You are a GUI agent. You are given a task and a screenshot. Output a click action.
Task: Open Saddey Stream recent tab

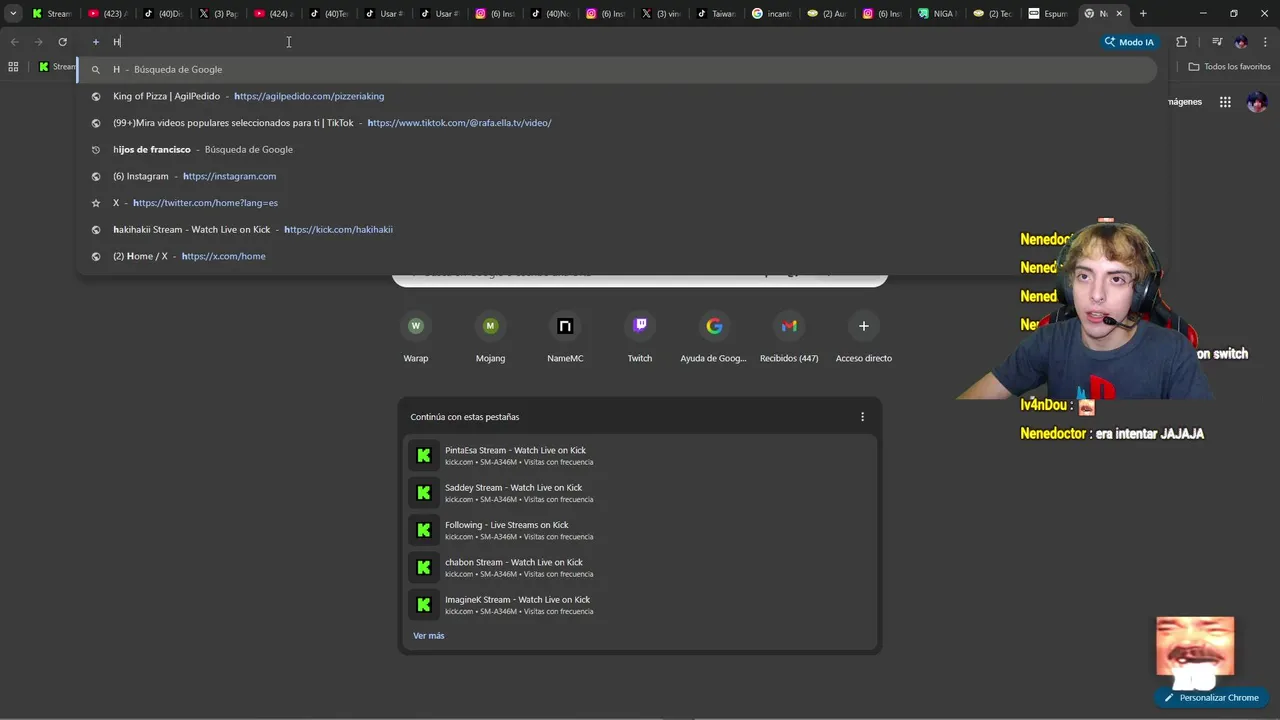pyautogui.click(x=640, y=493)
